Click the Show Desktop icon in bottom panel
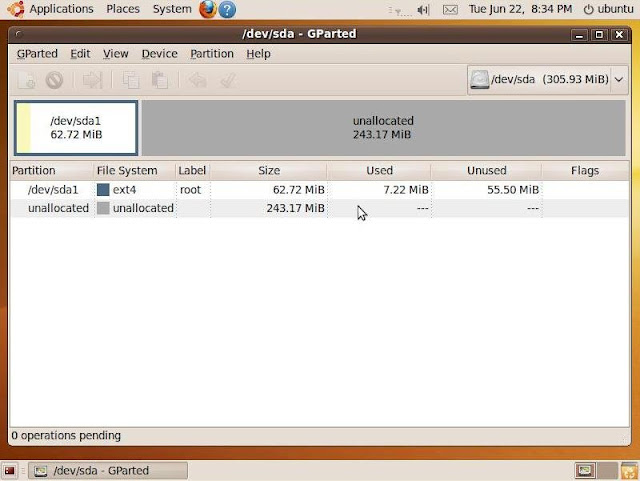This screenshot has width=640, height=481. pos(9,471)
